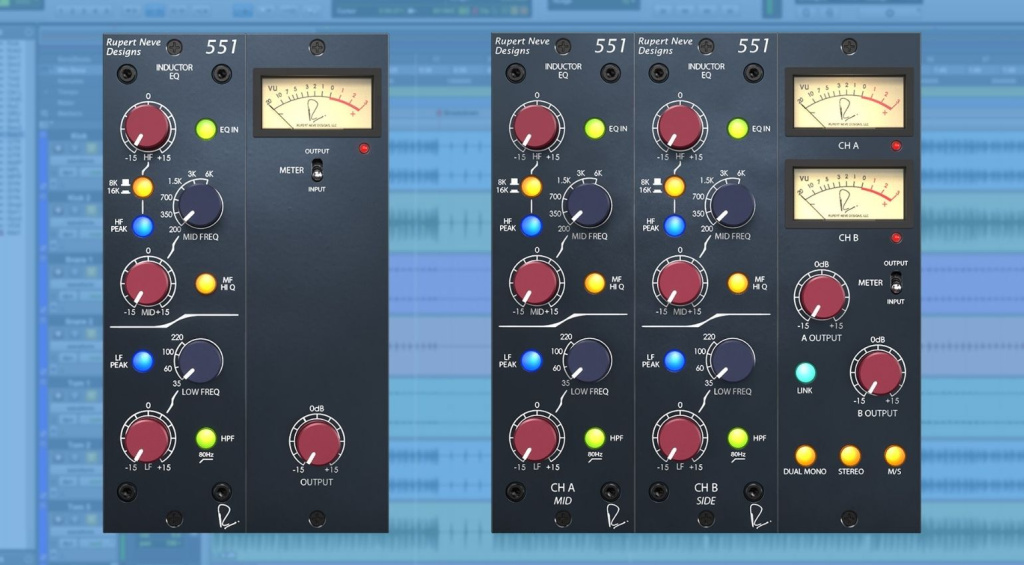Image resolution: width=1024 pixels, height=565 pixels.
Task: Click the MID FREQ knob on CH A MID strip
Action: pyautogui.click(x=588, y=205)
